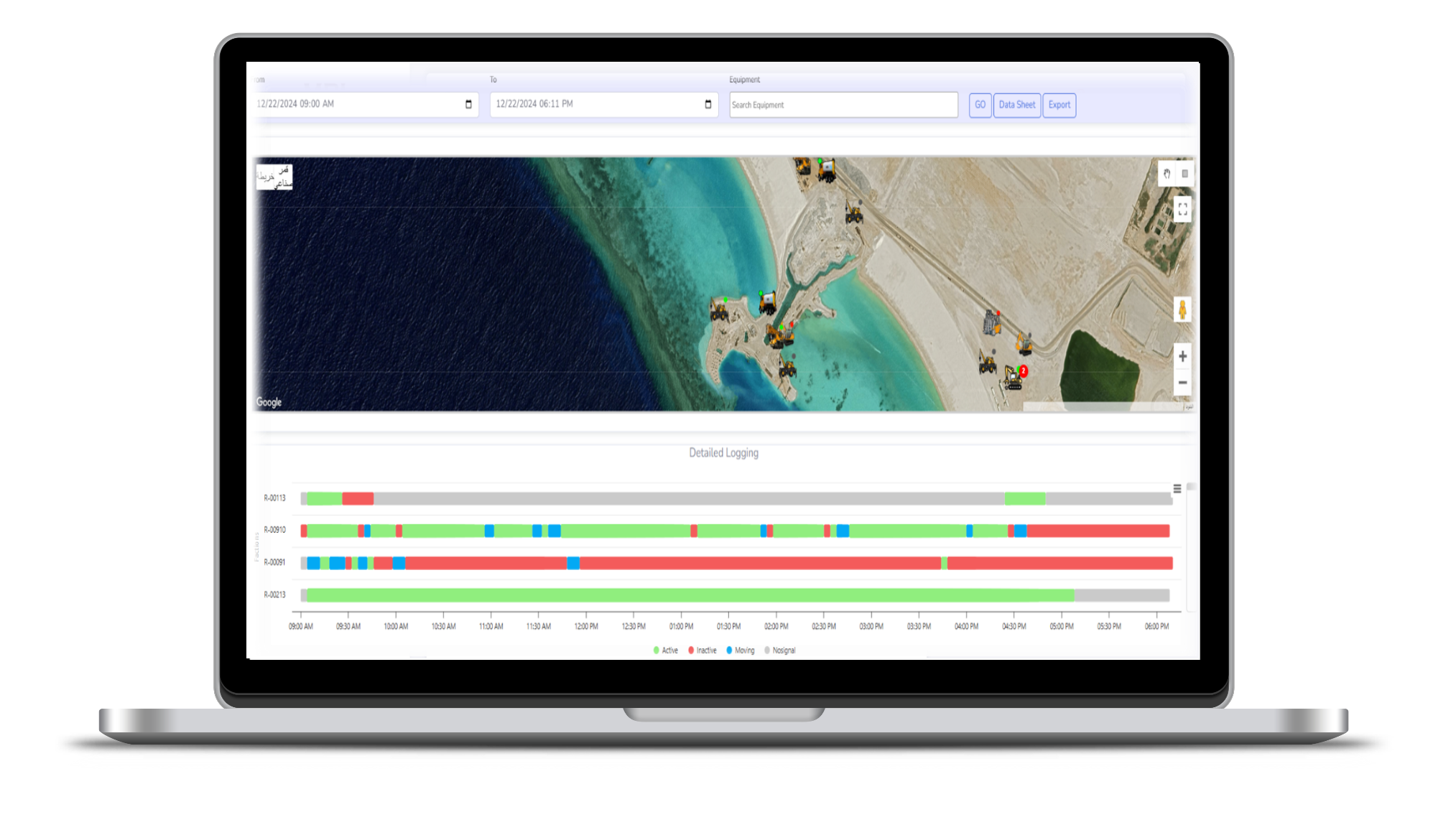Screen dimensions: 1456x830
Task: Open the To date calendar picker
Action: [x=708, y=105]
